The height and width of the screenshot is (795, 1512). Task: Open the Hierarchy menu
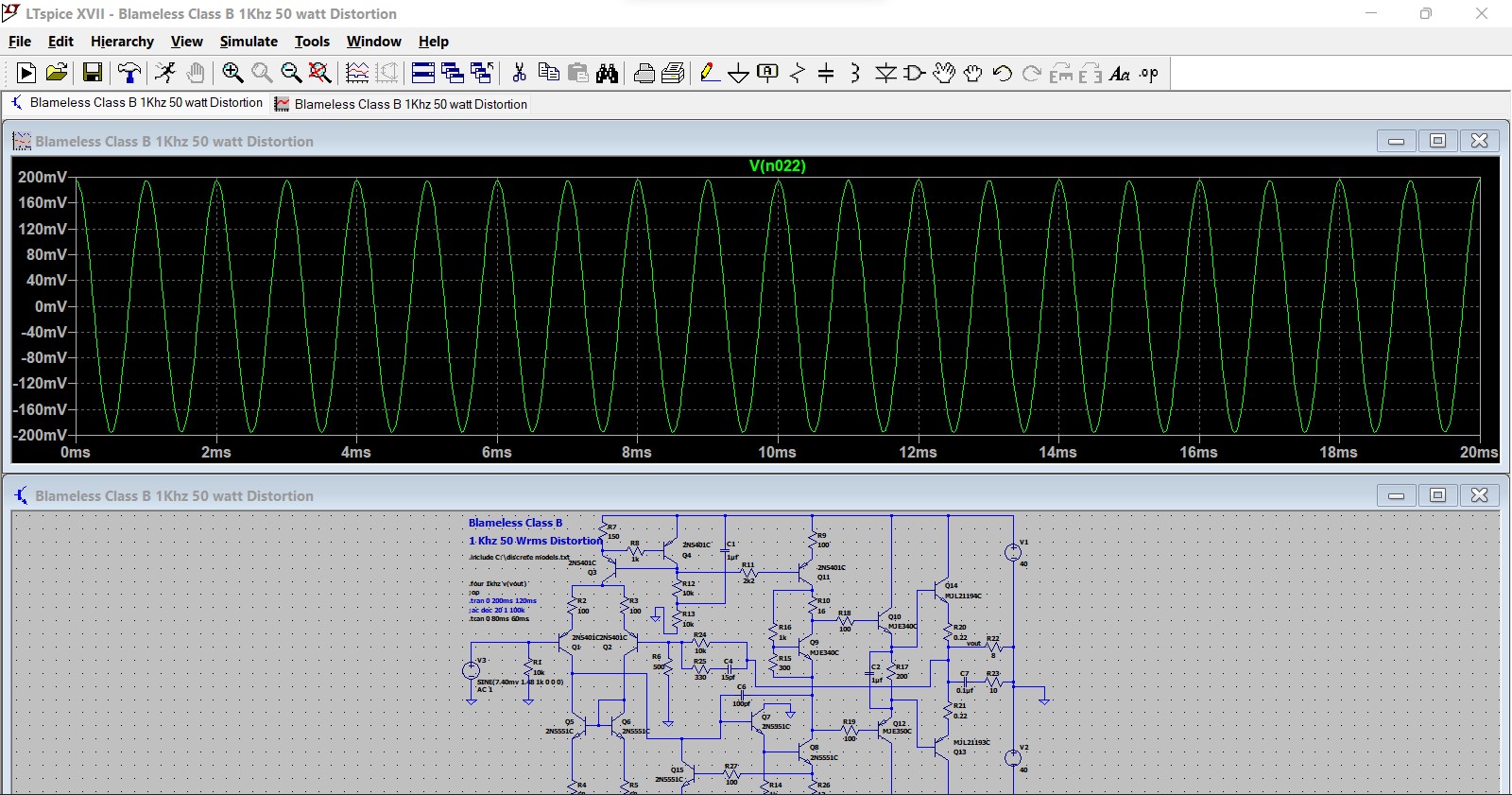[122, 42]
